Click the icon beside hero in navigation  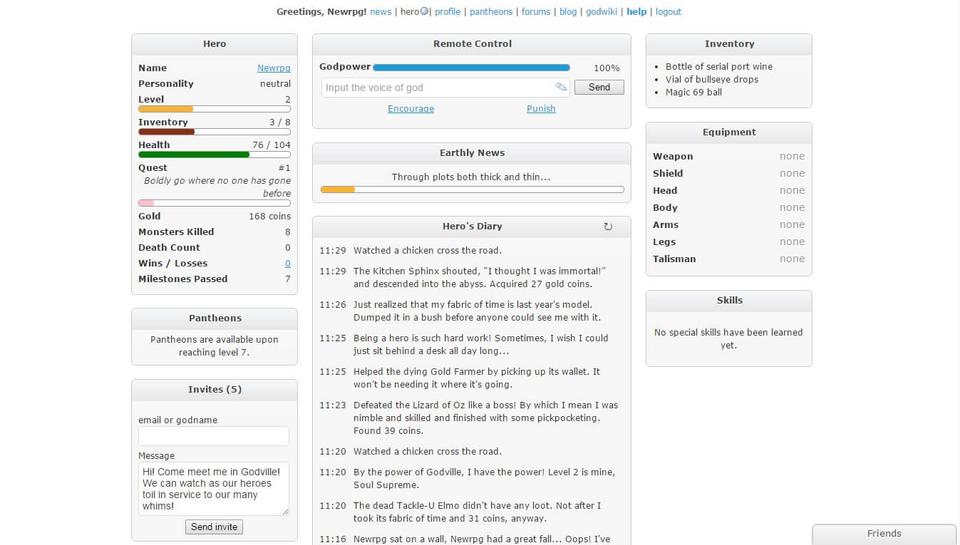425,12
